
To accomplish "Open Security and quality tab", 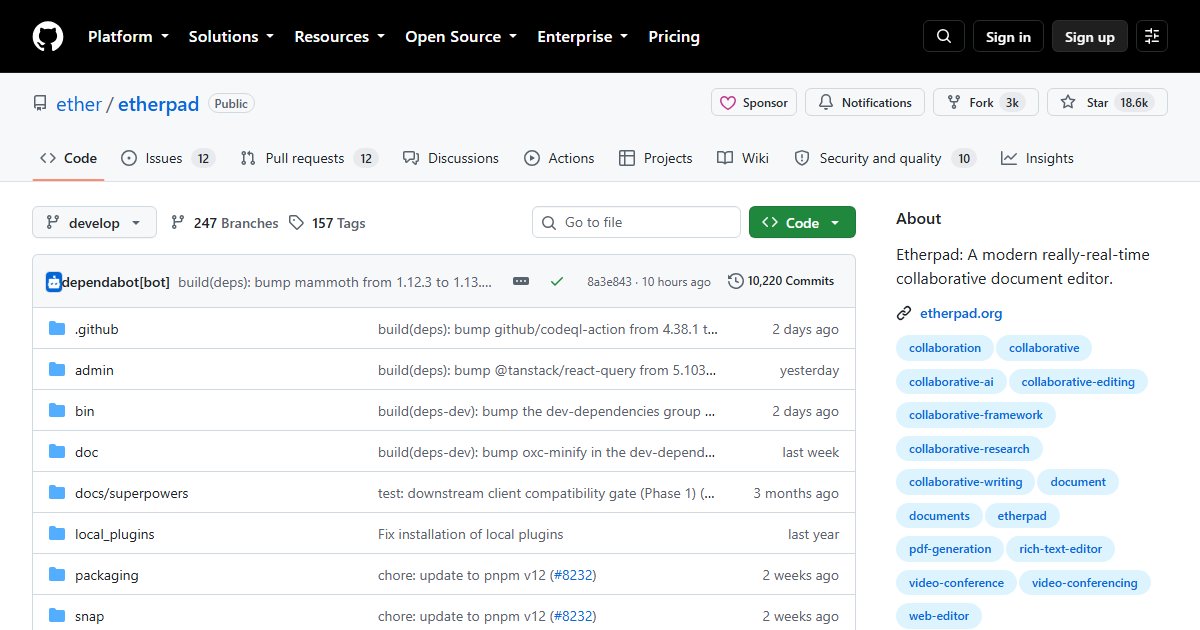I will 885,158.
